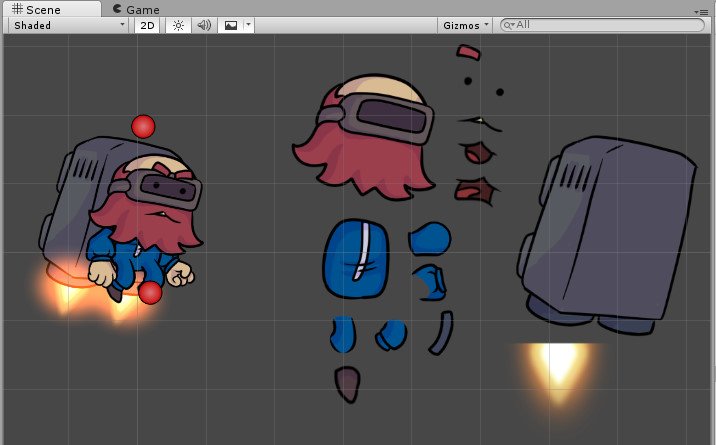Image resolution: width=716 pixels, height=445 pixels.
Task: Open the panel options menu at tab bar's right end
Action: pos(701,12)
